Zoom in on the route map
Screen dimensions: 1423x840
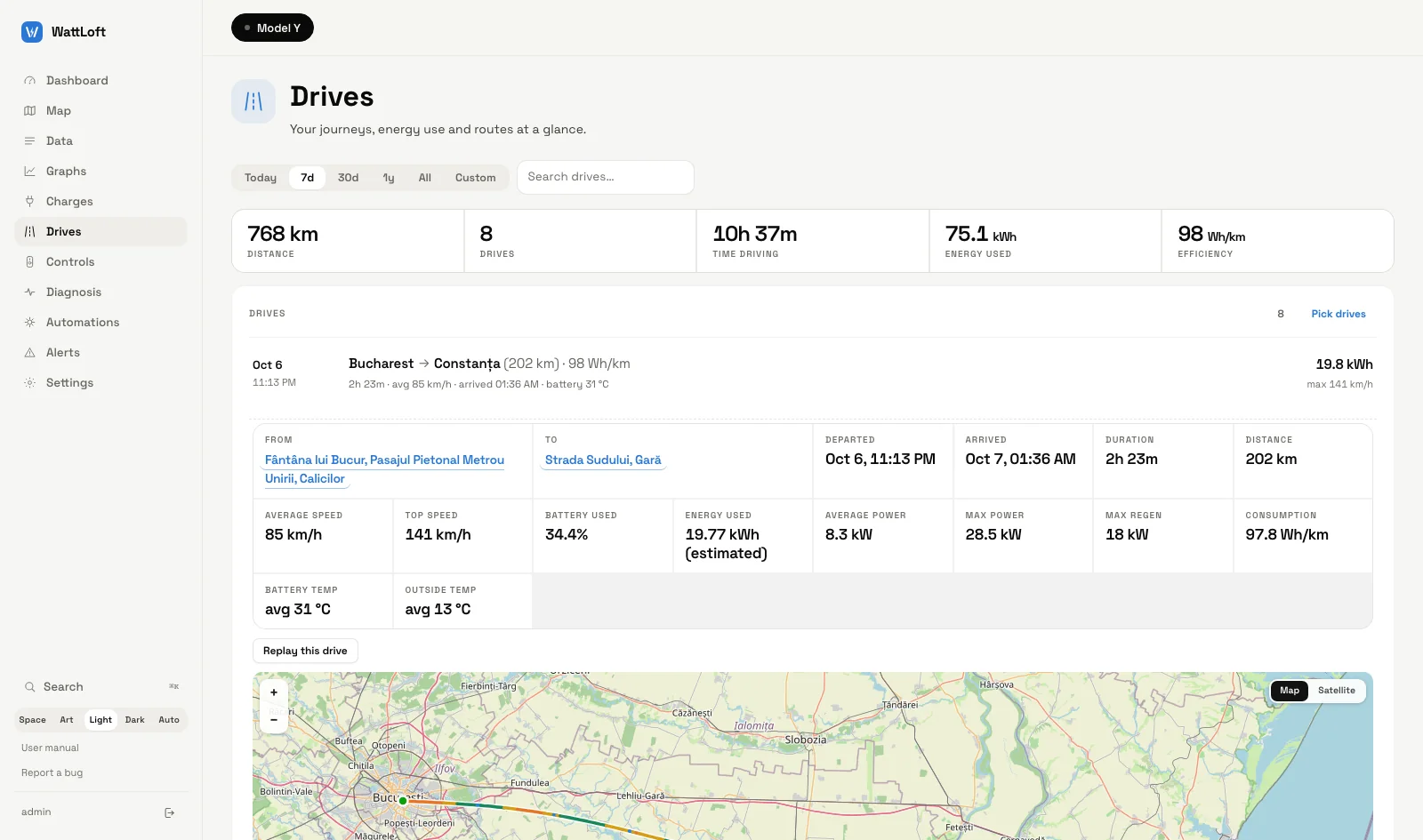(x=274, y=692)
